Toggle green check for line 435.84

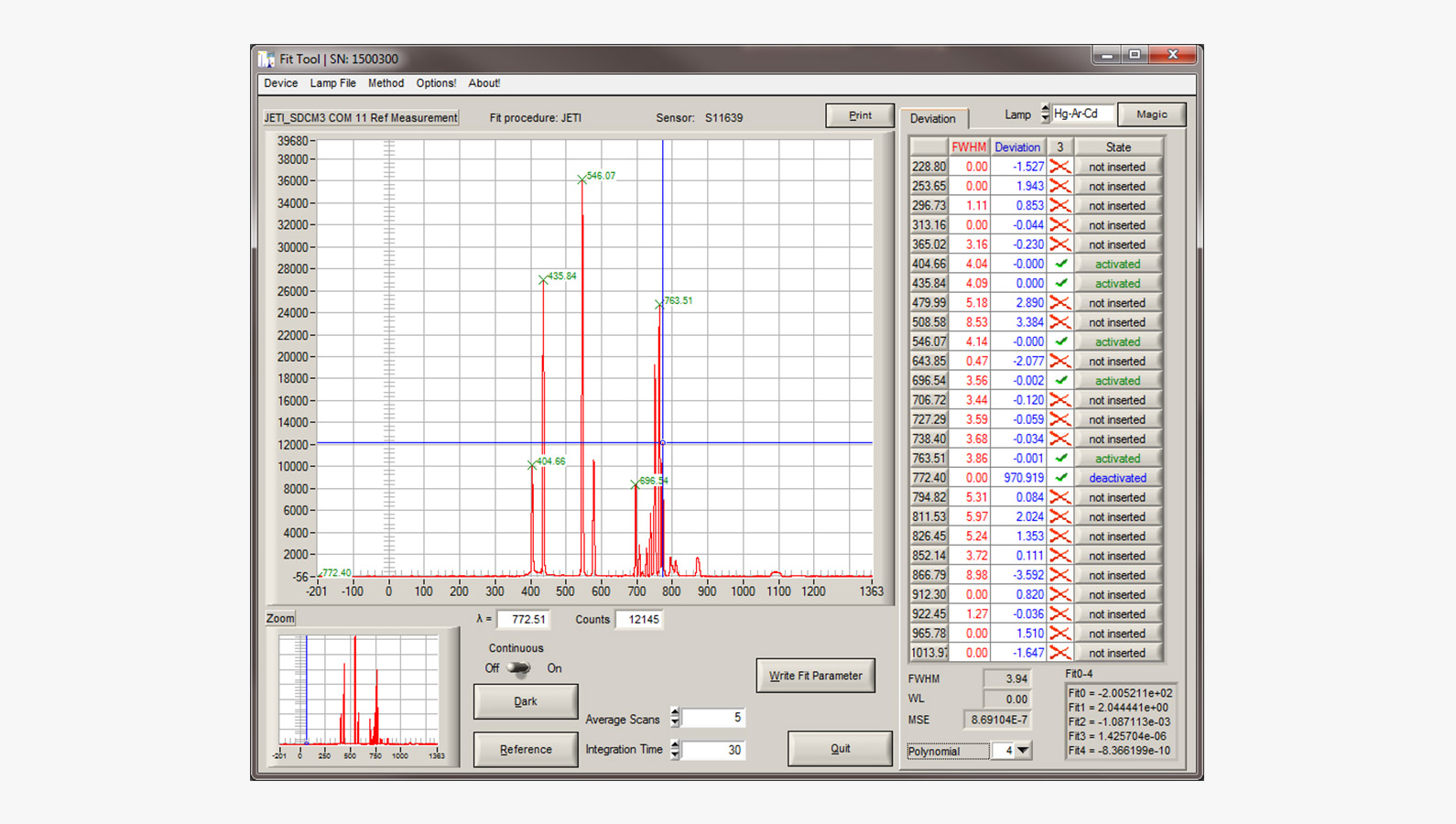(x=1060, y=283)
